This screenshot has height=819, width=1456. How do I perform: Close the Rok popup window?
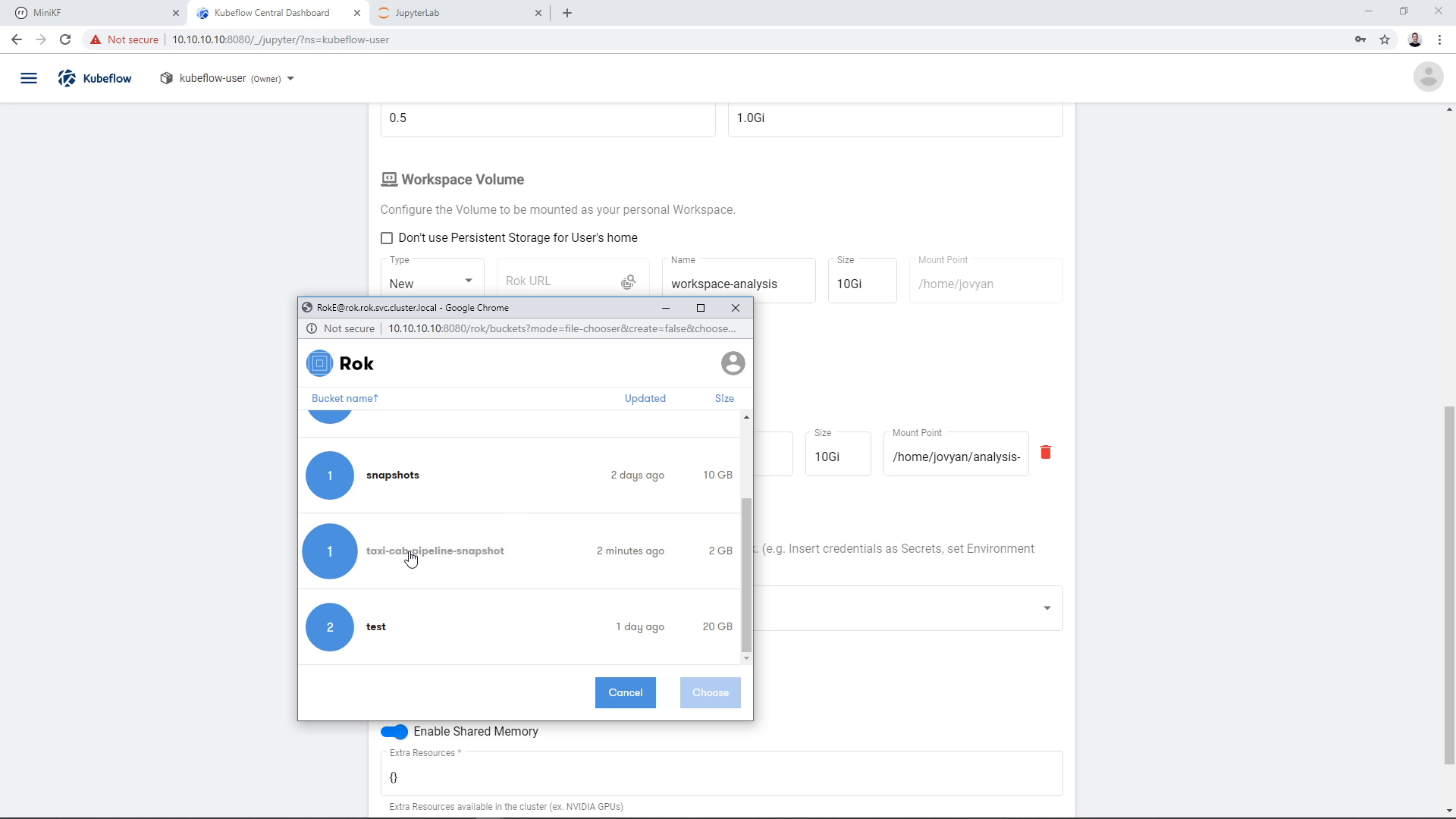tap(735, 307)
